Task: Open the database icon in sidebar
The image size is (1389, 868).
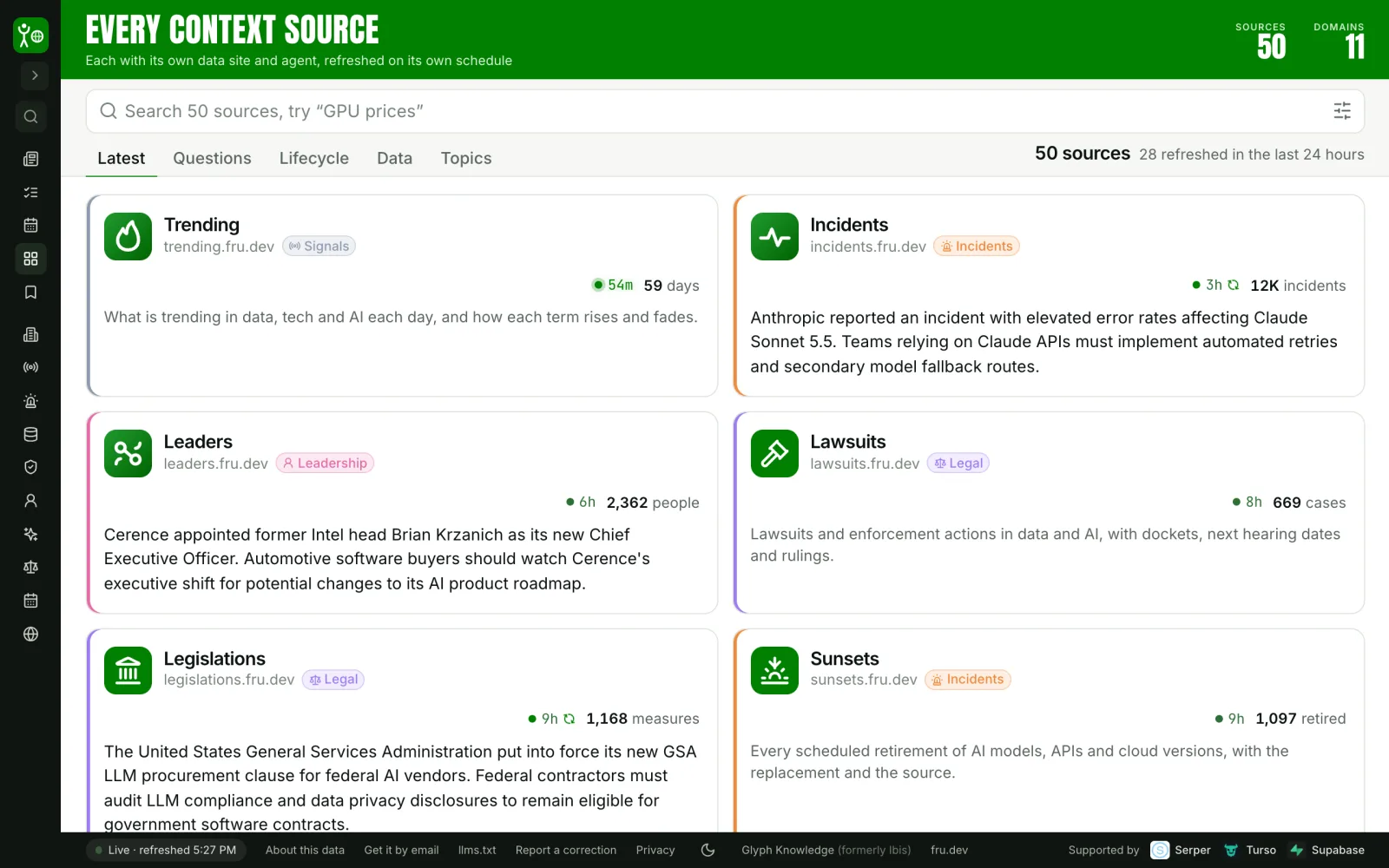Action: pos(30,434)
